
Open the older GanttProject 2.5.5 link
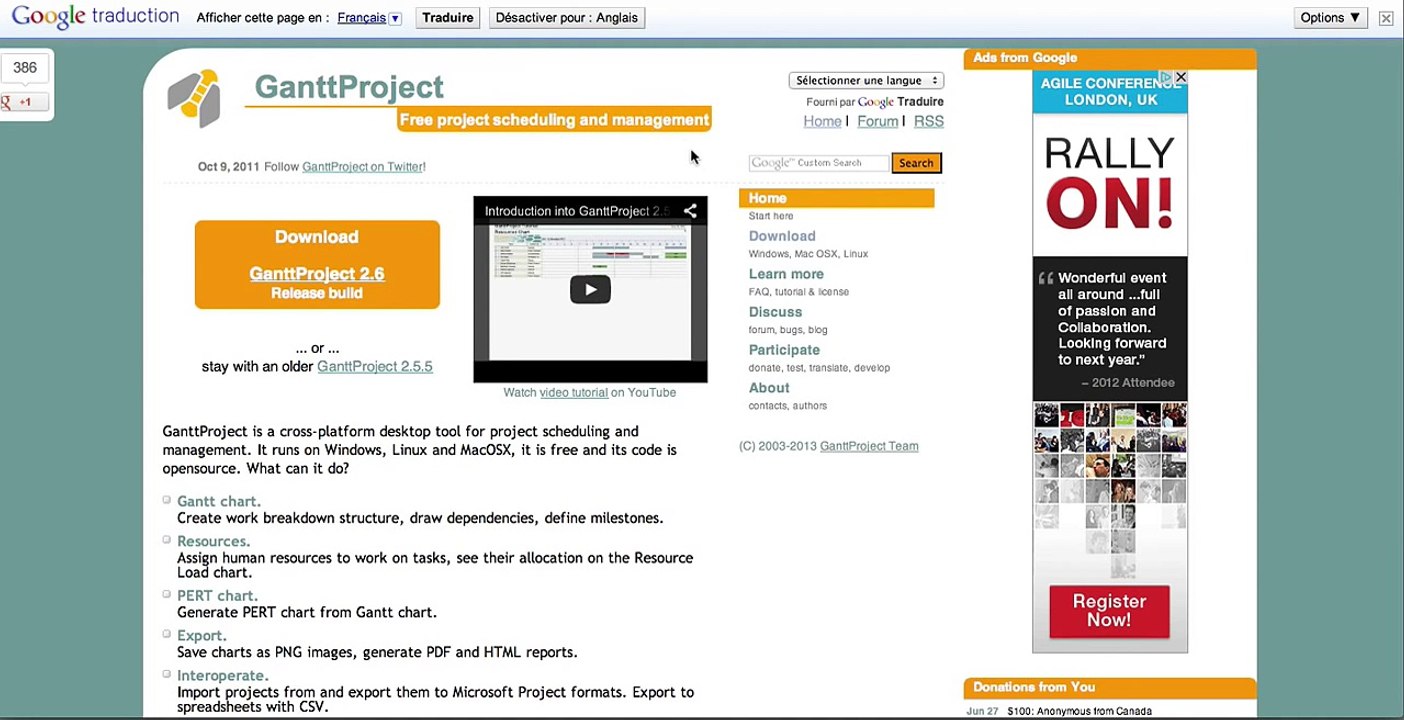pyautogui.click(x=375, y=367)
